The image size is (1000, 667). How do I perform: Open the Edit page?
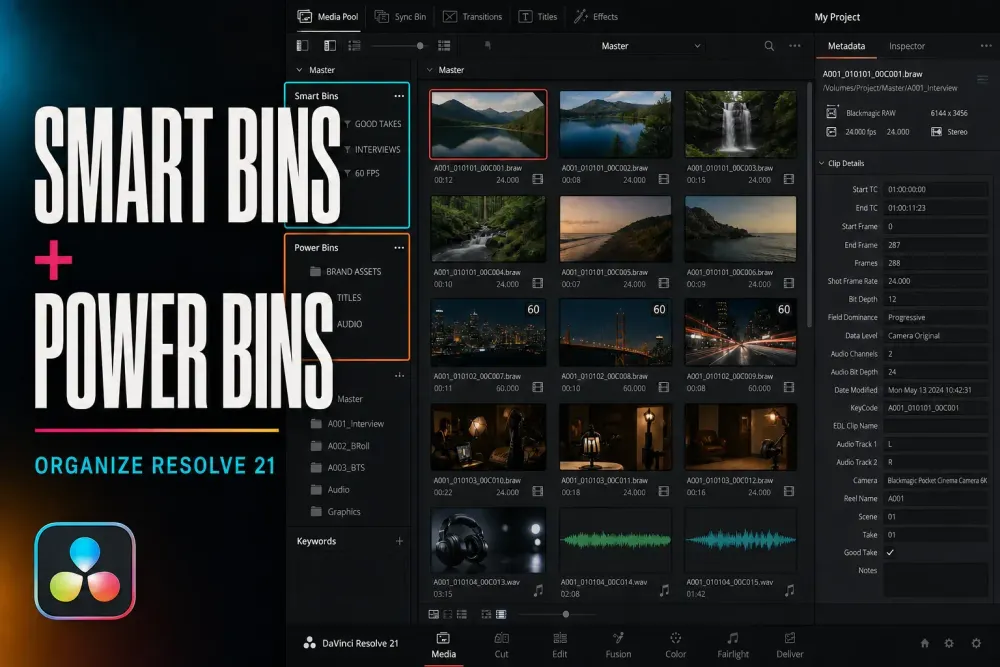[x=560, y=645]
